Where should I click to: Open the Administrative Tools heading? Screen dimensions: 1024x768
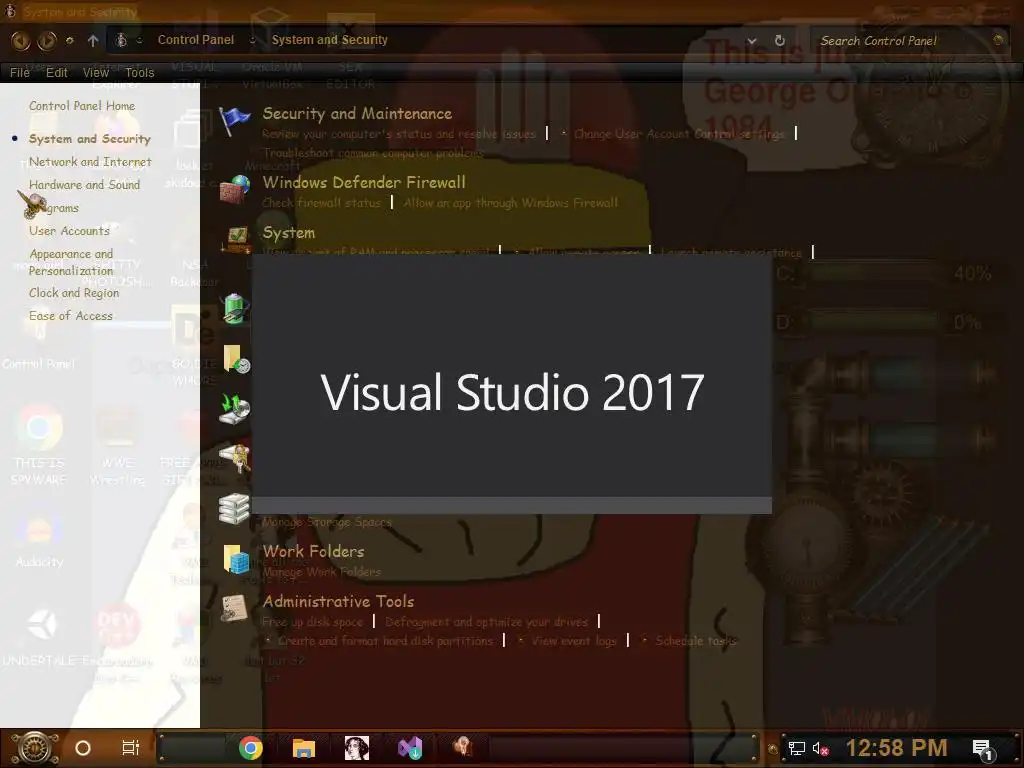[x=338, y=601]
